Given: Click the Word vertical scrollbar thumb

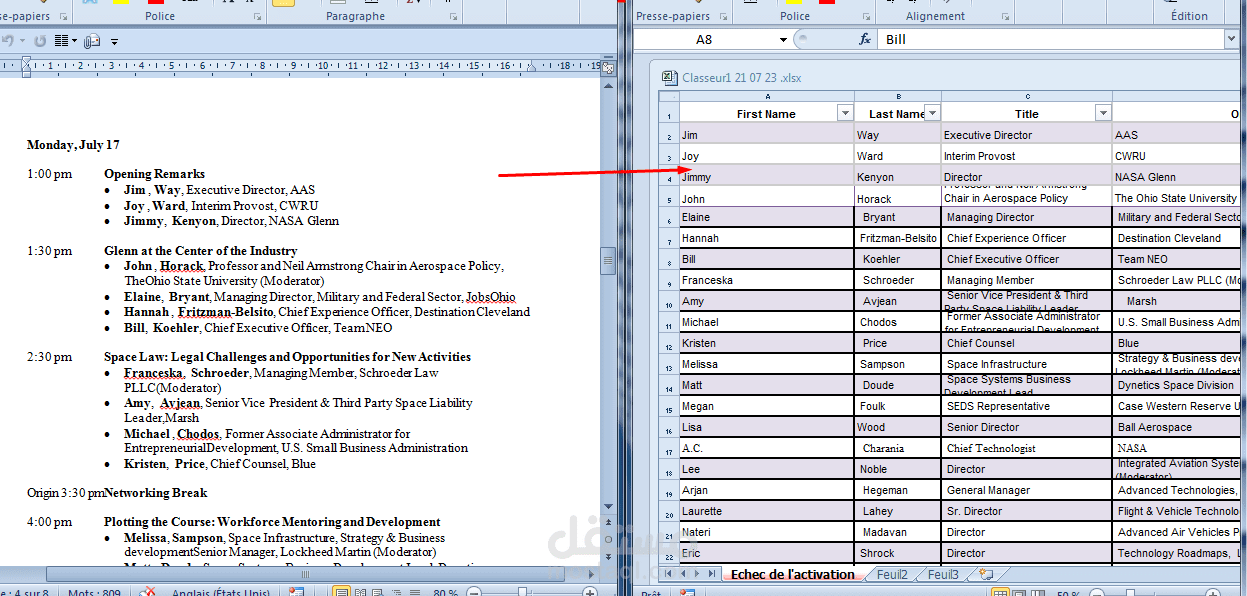Looking at the screenshot, I should tap(607, 261).
